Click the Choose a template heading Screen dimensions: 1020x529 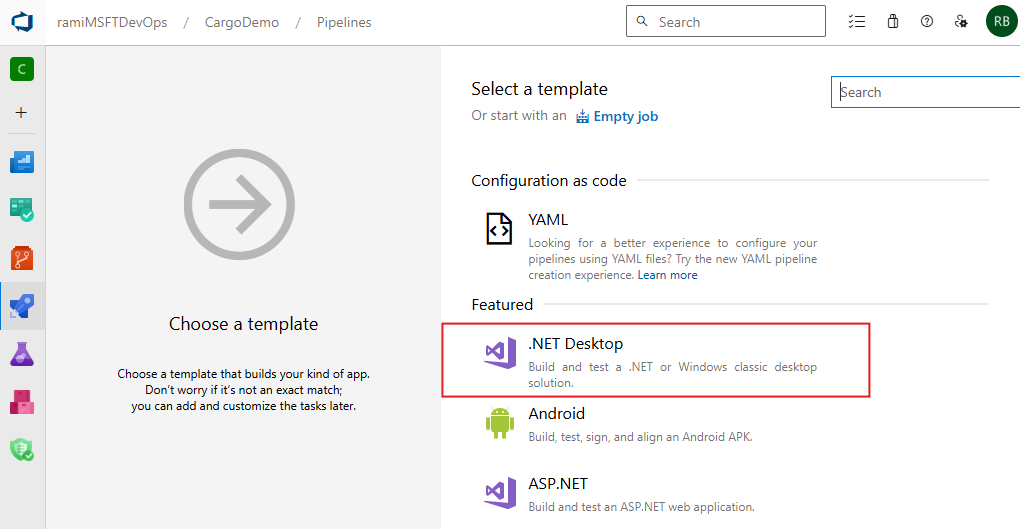pos(243,324)
